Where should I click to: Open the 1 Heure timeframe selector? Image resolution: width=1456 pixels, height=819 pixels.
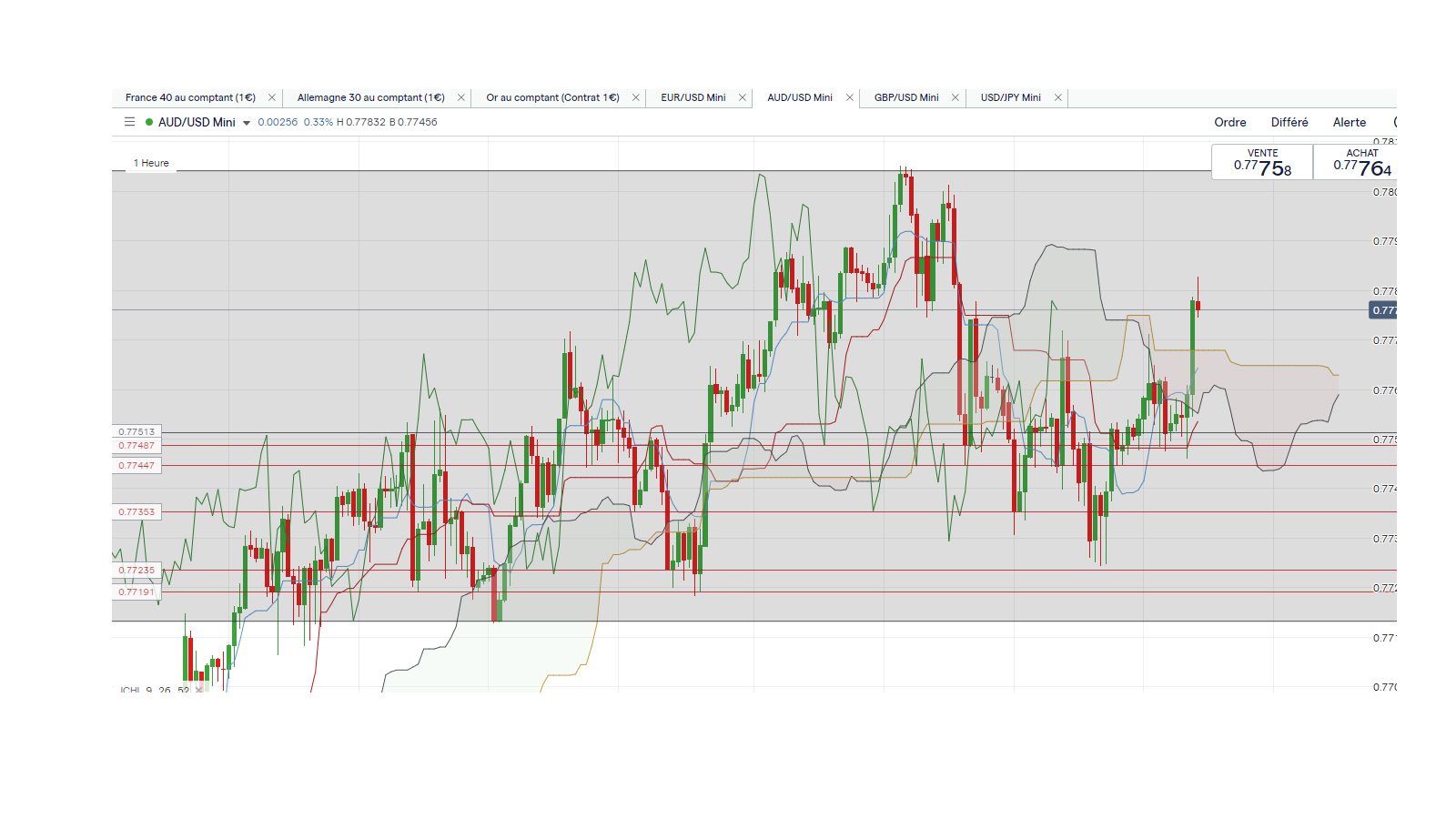click(x=151, y=163)
